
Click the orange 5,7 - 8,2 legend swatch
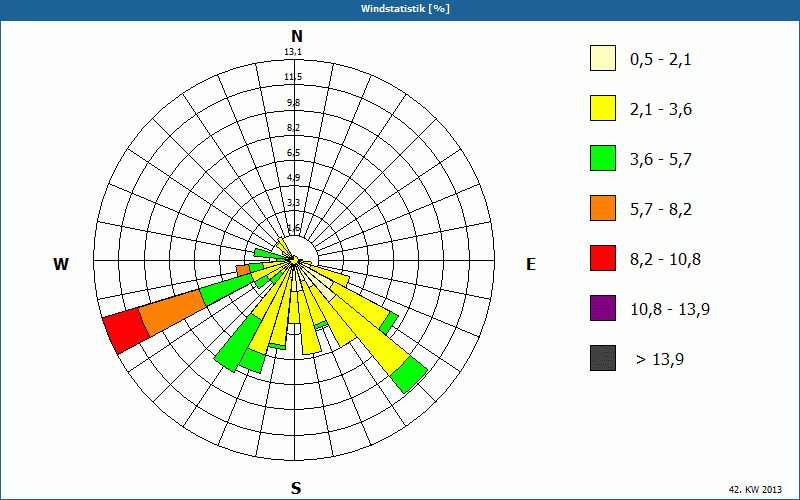(x=603, y=208)
